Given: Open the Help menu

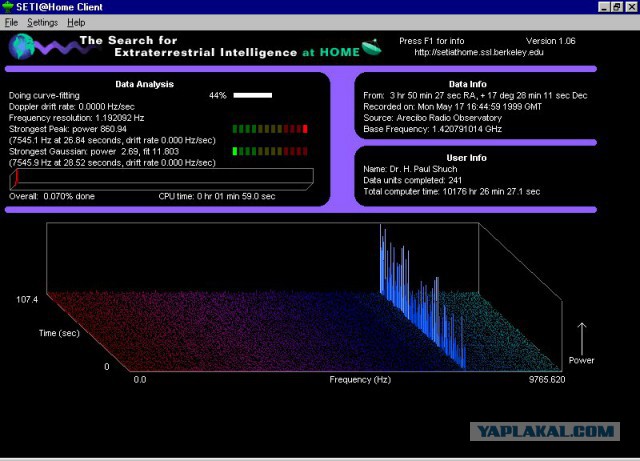Looking at the screenshot, I should tap(76, 22).
